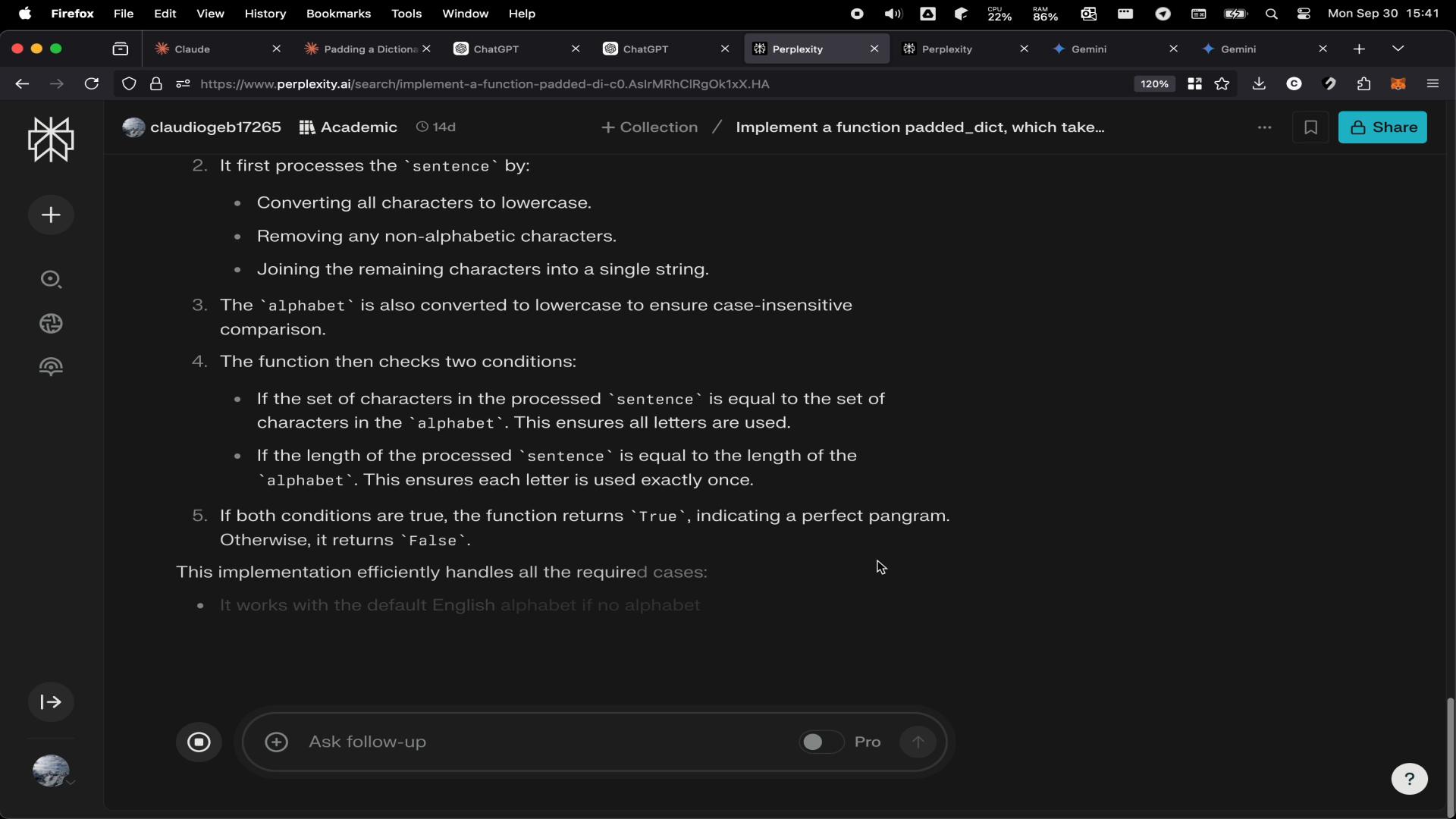This screenshot has width=1456, height=819.
Task: Add thread to a Collection
Action: pos(649,127)
